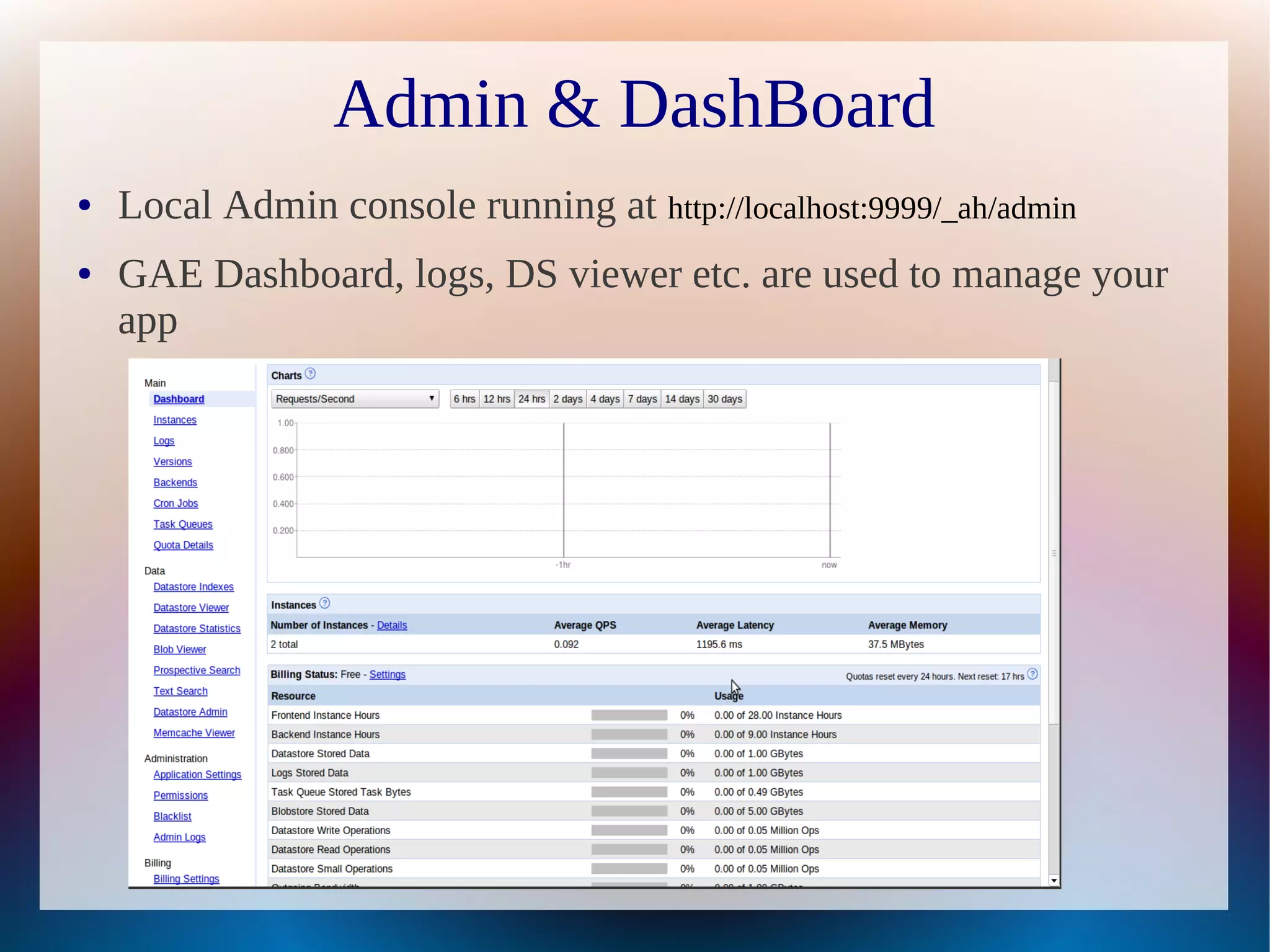Open the Requests/Second chart dropdown
The image size is (1270, 952).
[355, 399]
